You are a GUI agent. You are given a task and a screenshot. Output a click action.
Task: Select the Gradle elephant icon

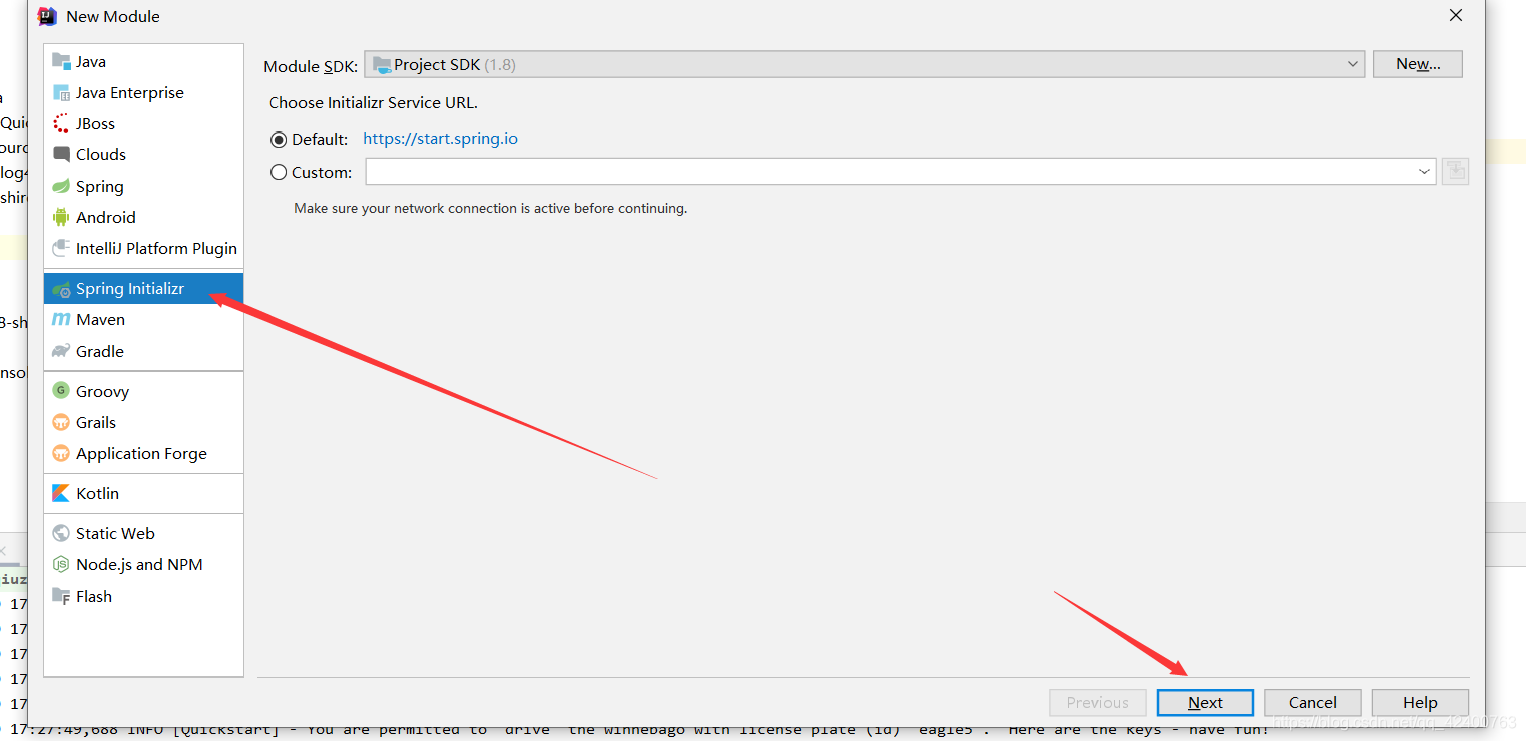coord(62,351)
